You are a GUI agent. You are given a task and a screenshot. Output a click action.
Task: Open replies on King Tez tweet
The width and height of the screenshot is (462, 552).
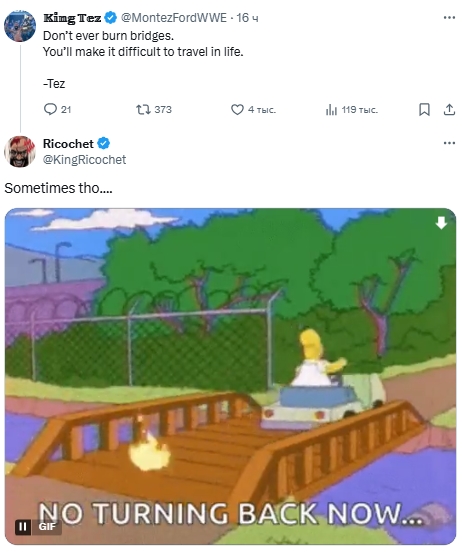tap(57, 109)
